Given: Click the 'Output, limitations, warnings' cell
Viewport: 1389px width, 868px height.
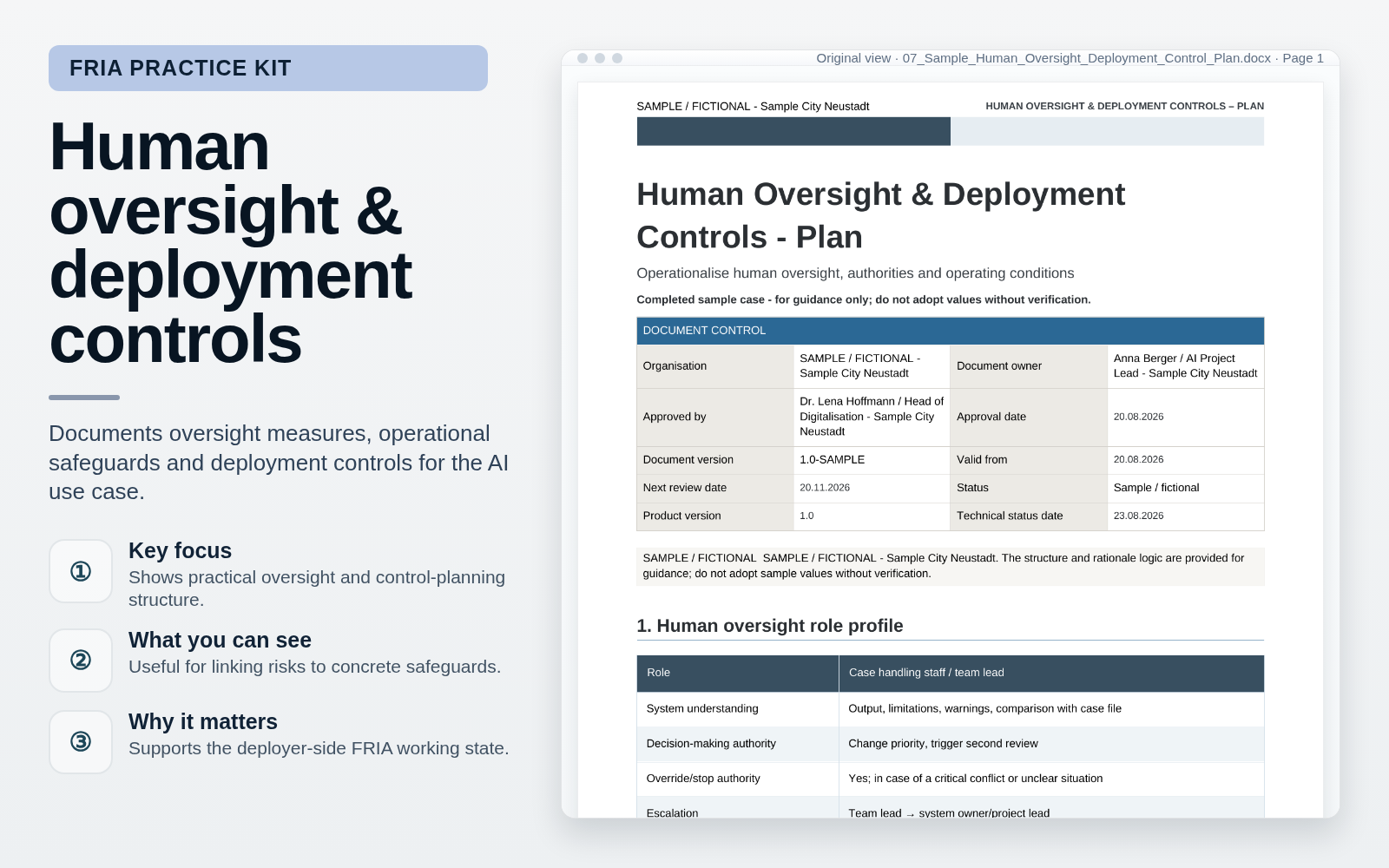Looking at the screenshot, I should [x=1051, y=708].
